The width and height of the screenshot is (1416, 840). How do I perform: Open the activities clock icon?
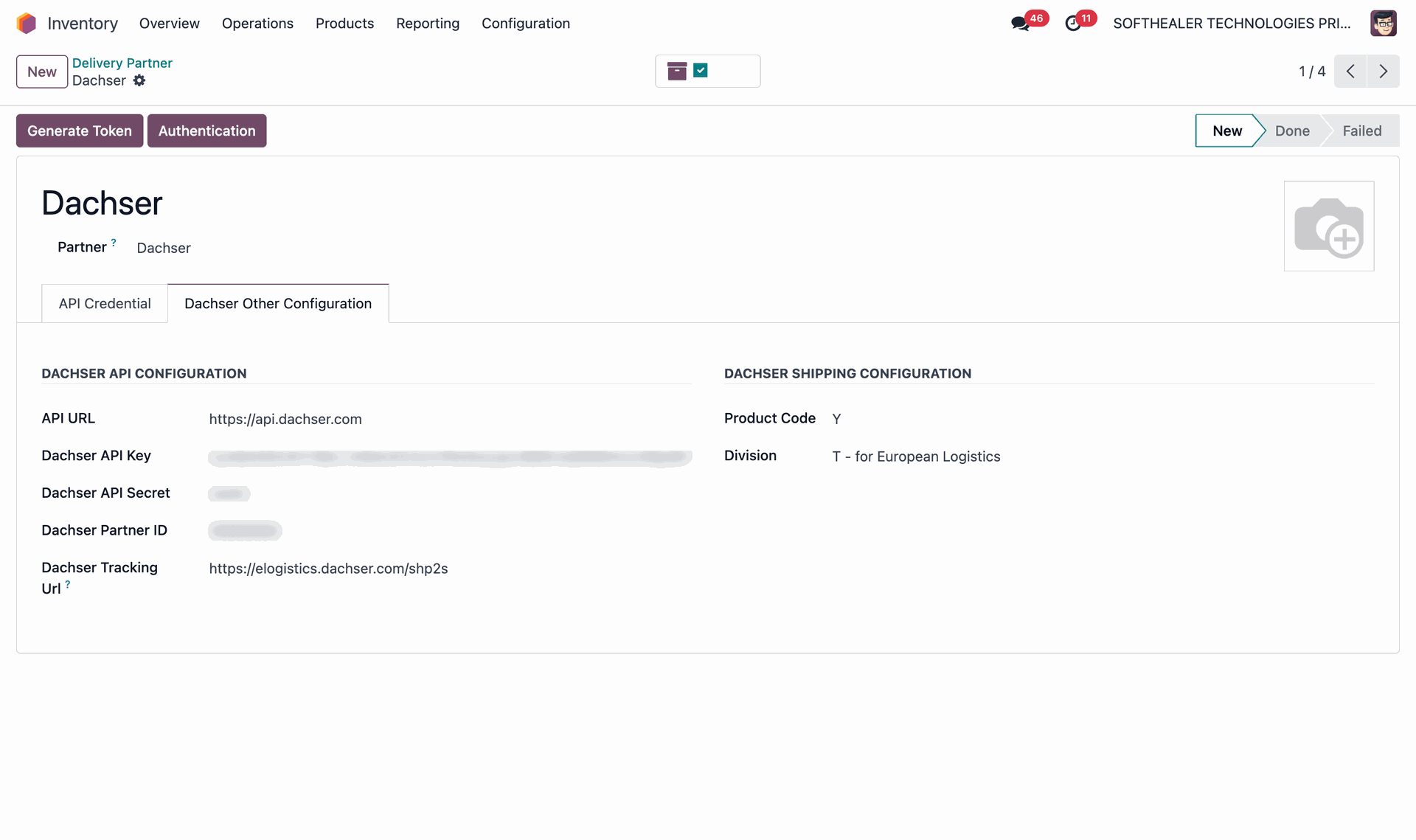coord(1073,24)
